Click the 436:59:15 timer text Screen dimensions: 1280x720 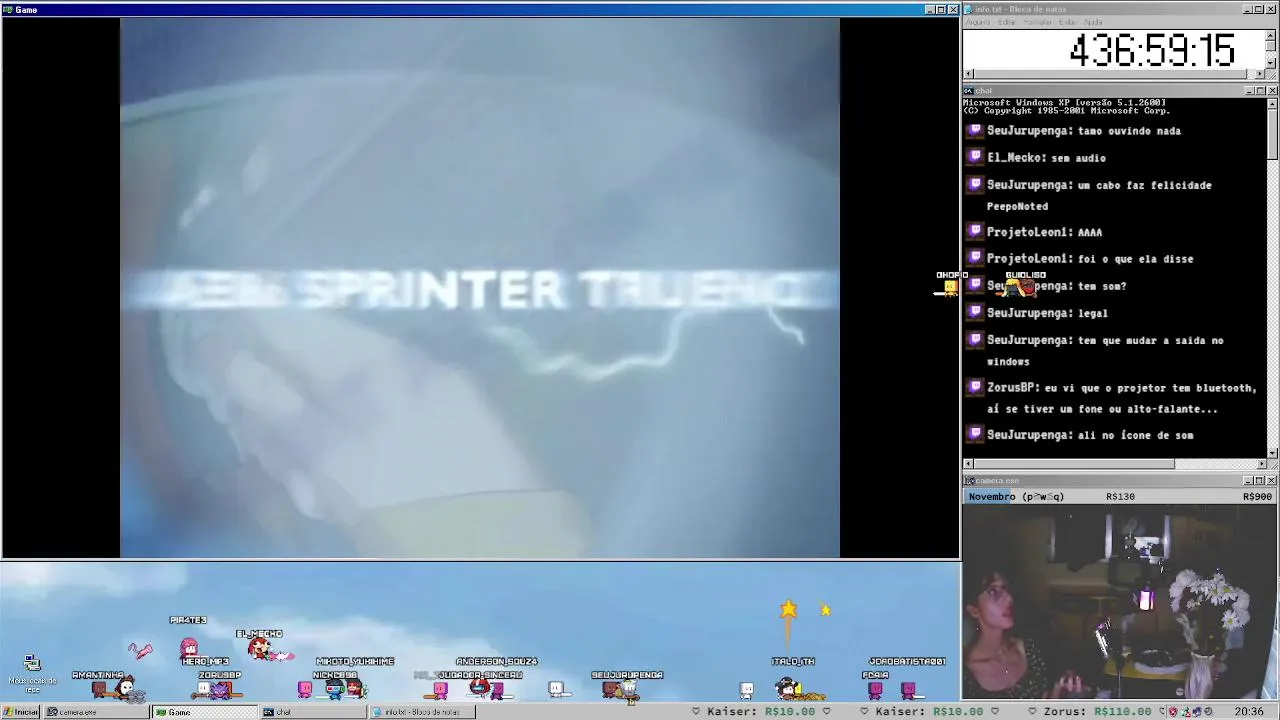click(1151, 50)
